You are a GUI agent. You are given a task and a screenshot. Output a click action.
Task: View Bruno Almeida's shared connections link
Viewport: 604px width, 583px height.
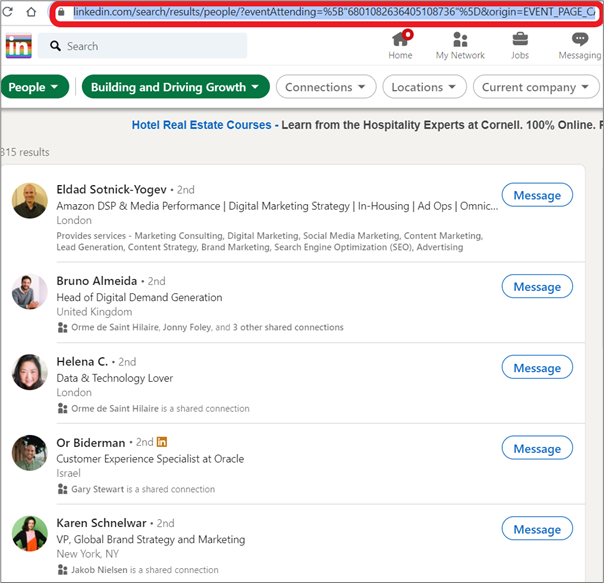[x=207, y=327]
